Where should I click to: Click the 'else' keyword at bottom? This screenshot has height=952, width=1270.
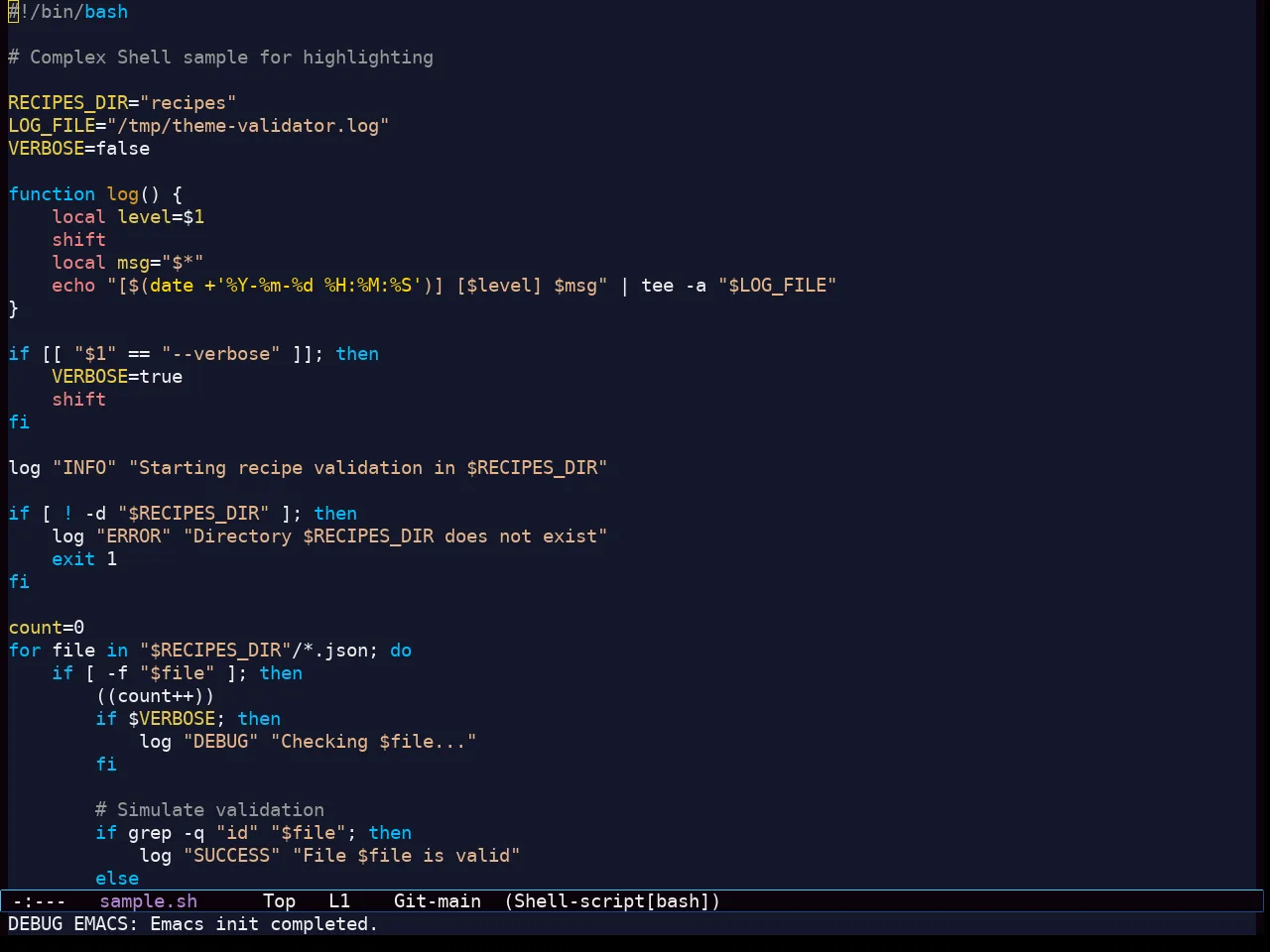pos(117,879)
